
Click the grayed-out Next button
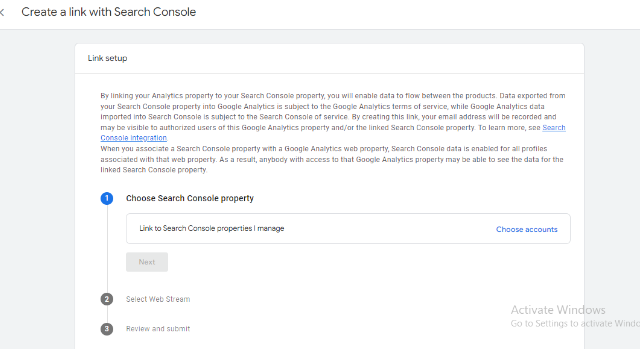click(147, 262)
